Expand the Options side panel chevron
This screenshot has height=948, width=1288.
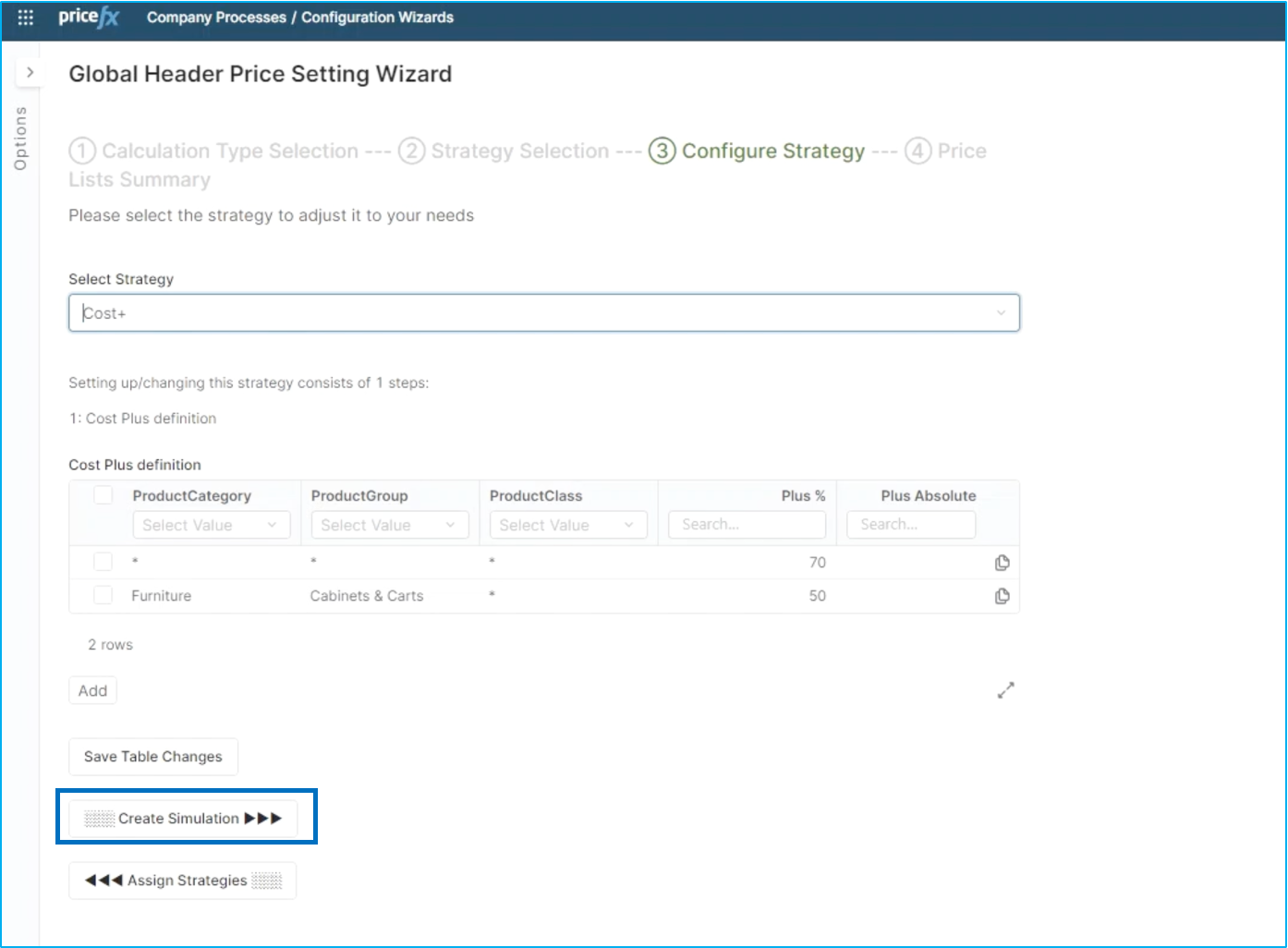[x=30, y=72]
